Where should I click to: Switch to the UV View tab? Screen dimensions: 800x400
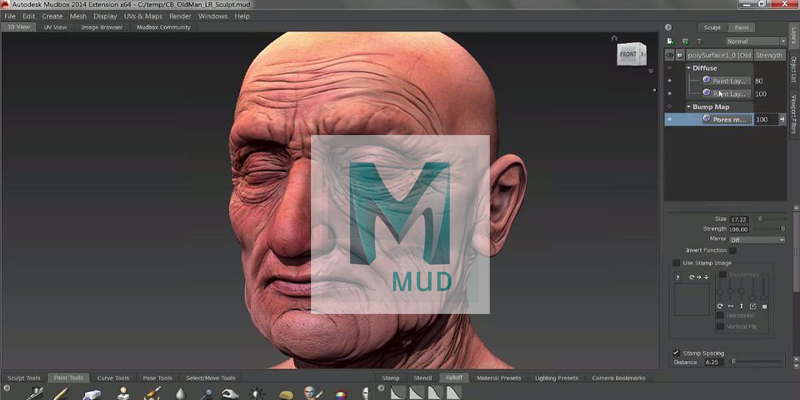point(55,28)
